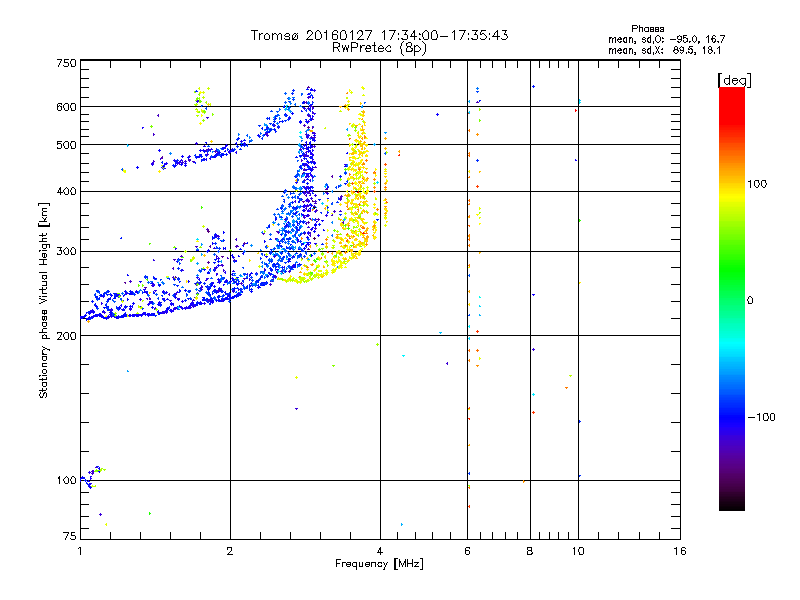Click the phase colorbar
The width and height of the screenshot is (800, 600).
click(732, 298)
